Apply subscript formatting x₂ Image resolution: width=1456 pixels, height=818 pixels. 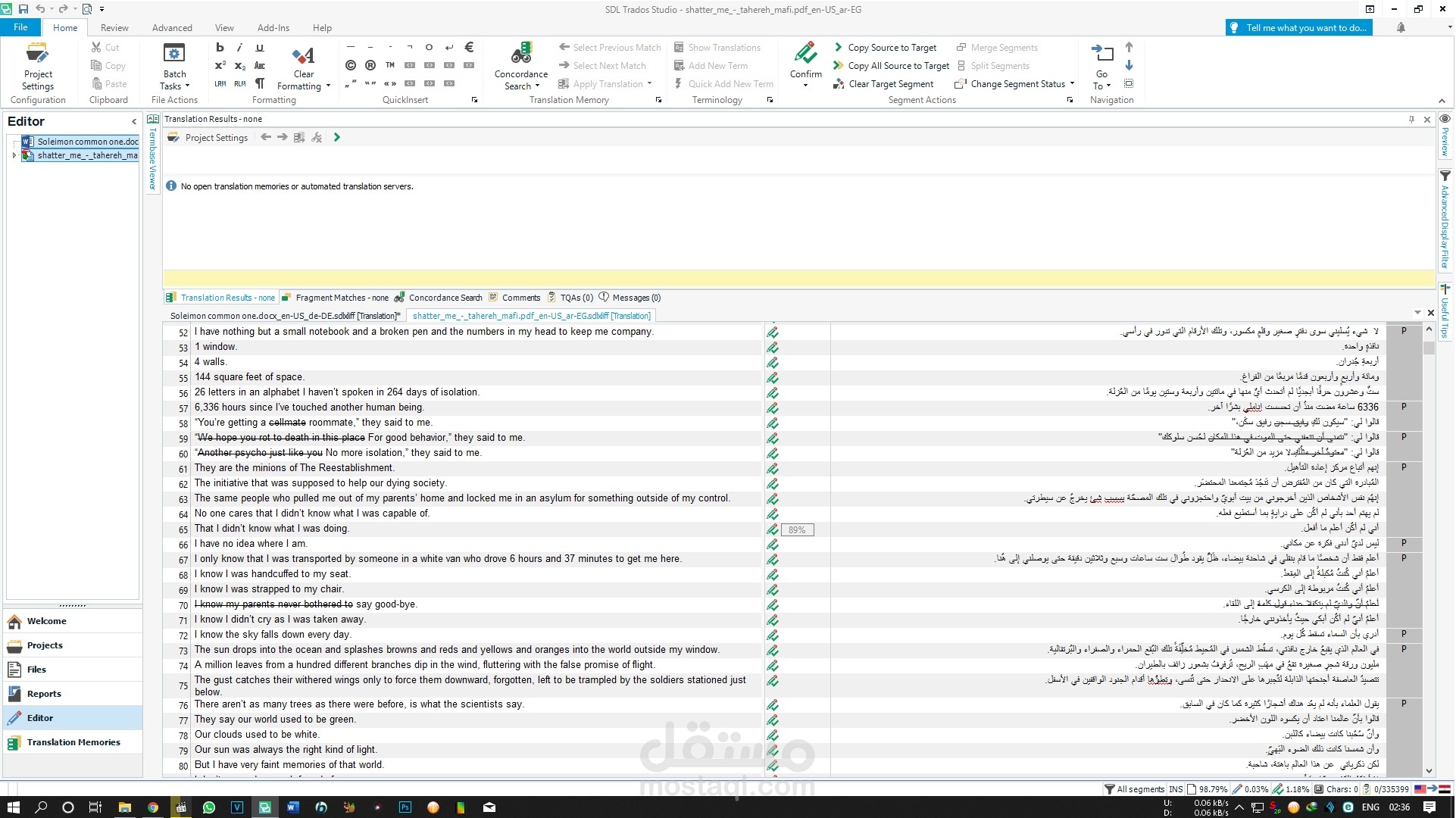239,65
